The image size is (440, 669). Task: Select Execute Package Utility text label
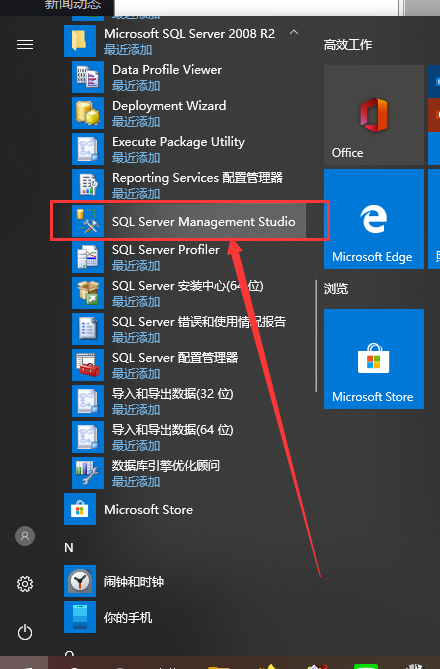pyautogui.click(x=178, y=142)
